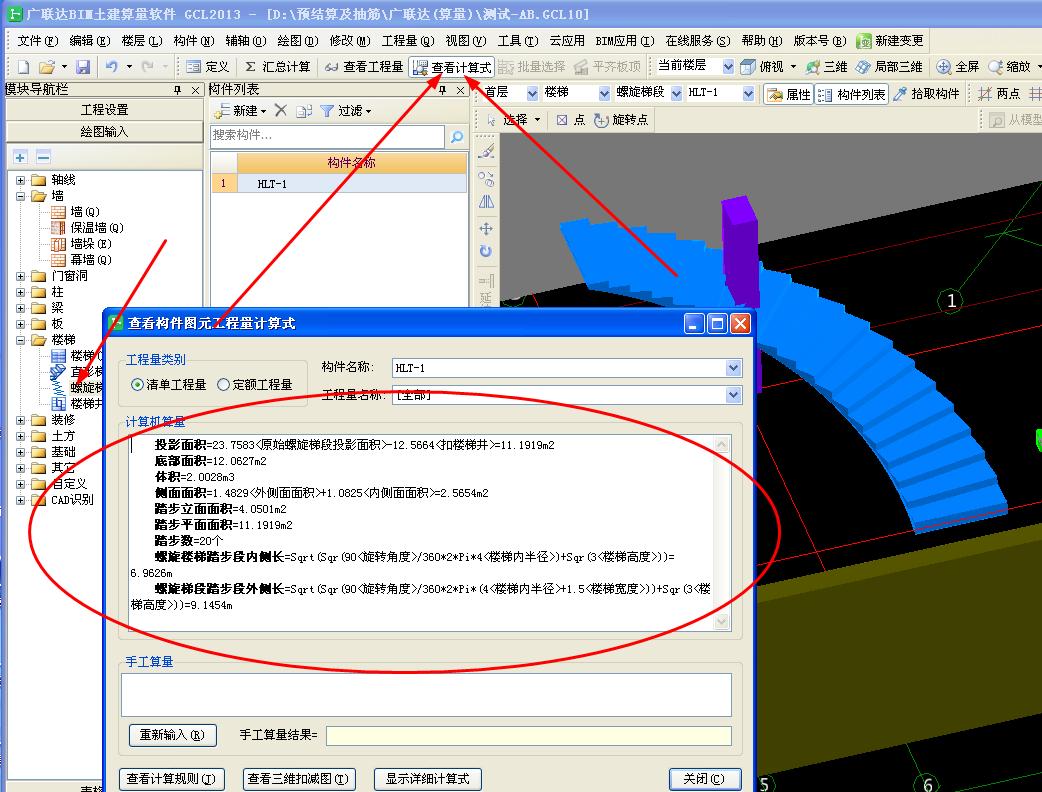The height and width of the screenshot is (792, 1042).
Task: Open the 构件名称 HLT-1 dropdown
Action: tap(733, 367)
